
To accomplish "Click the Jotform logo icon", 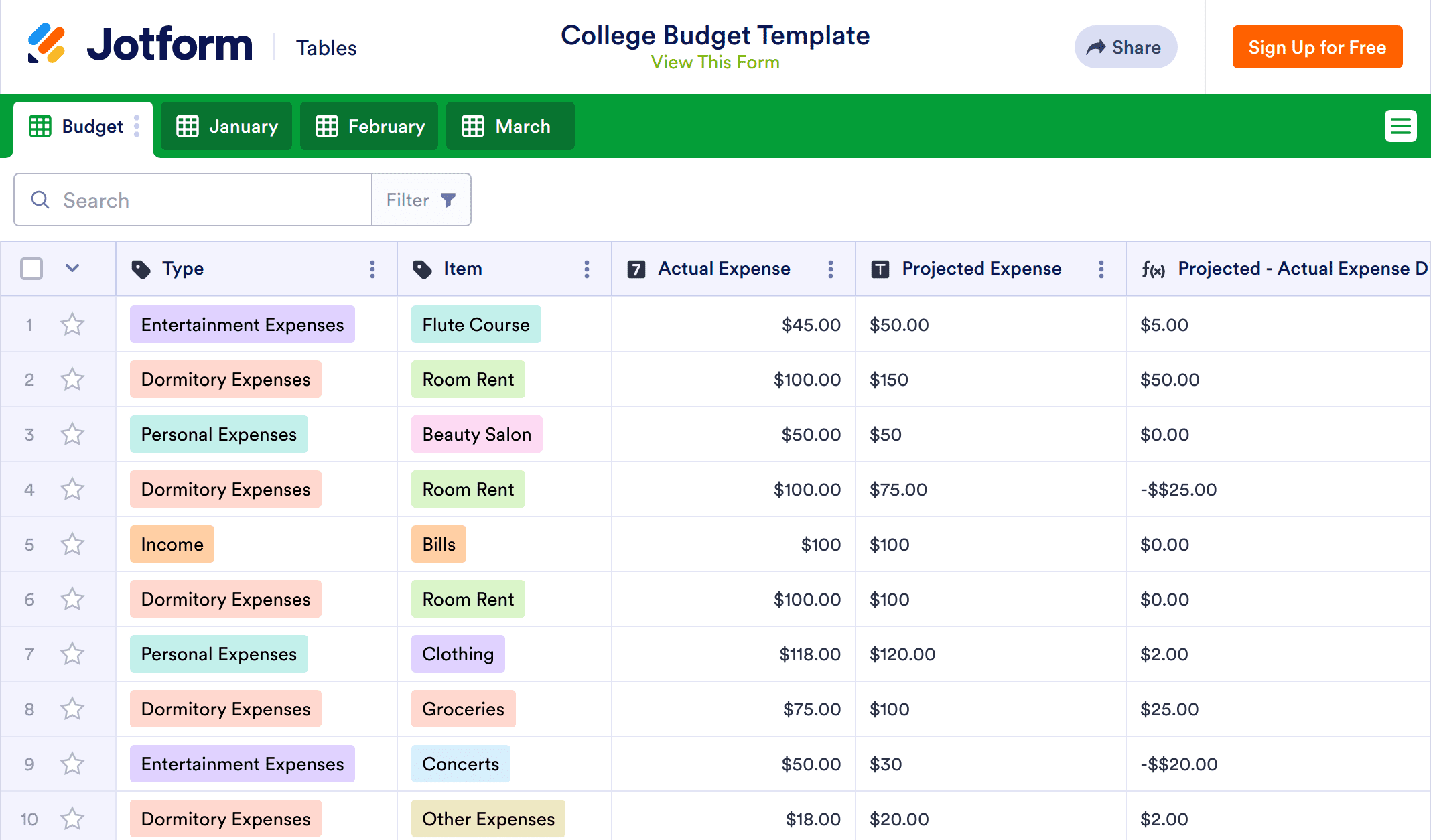I will [x=46, y=44].
